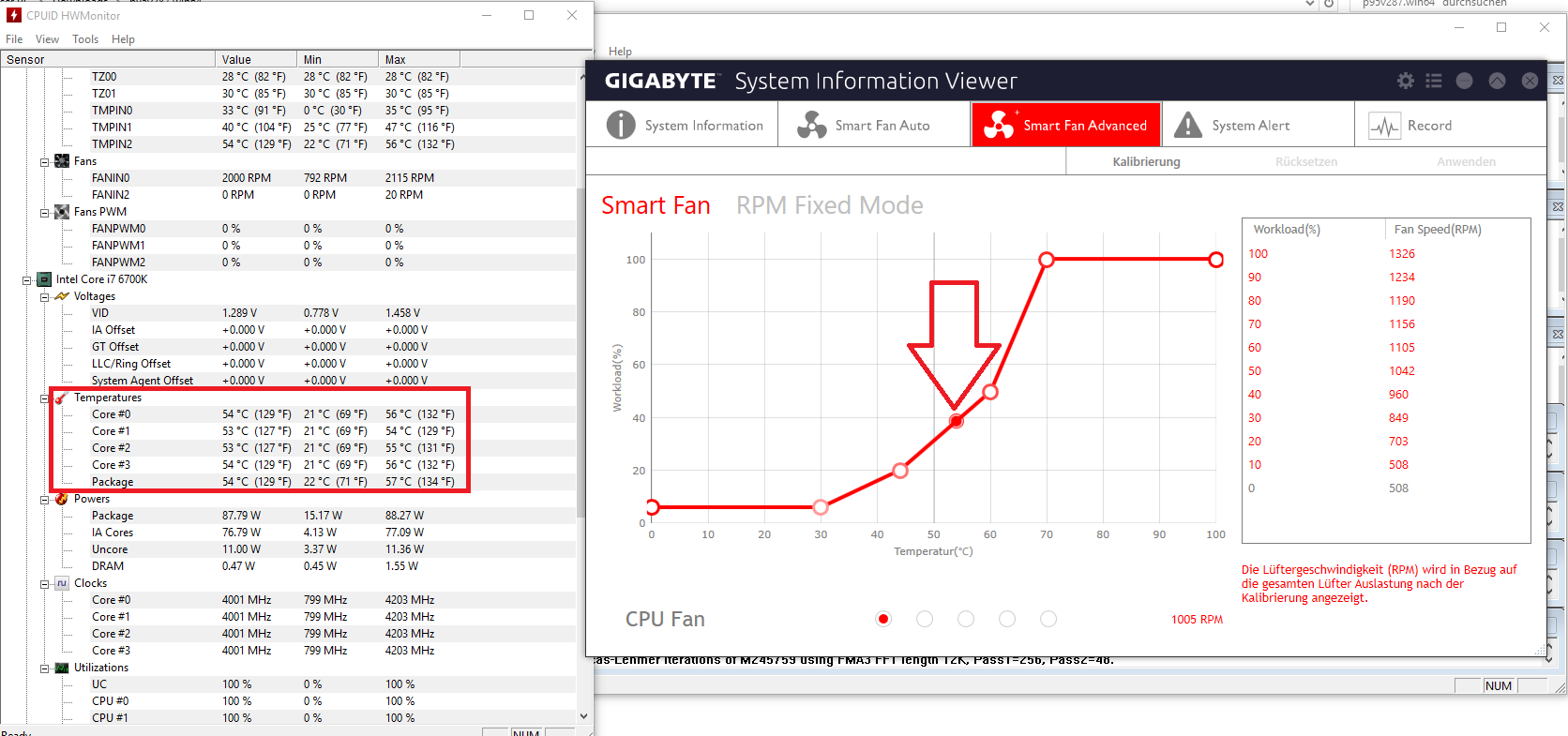This screenshot has height=736, width=1568.
Task: Switch to RPM Fixed Mode
Action: tap(829, 205)
